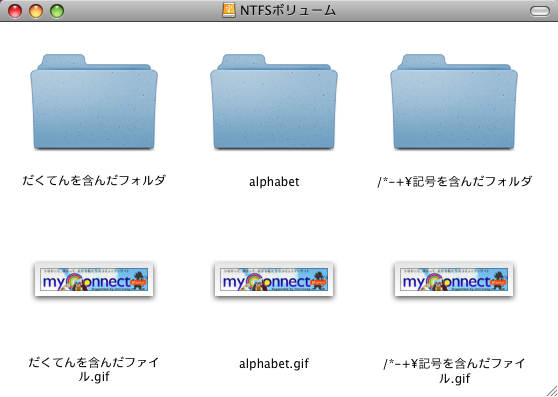Click the だくてんを含んだフォルダ name label
The height and width of the screenshot is (397, 558).
coord(94,181)
